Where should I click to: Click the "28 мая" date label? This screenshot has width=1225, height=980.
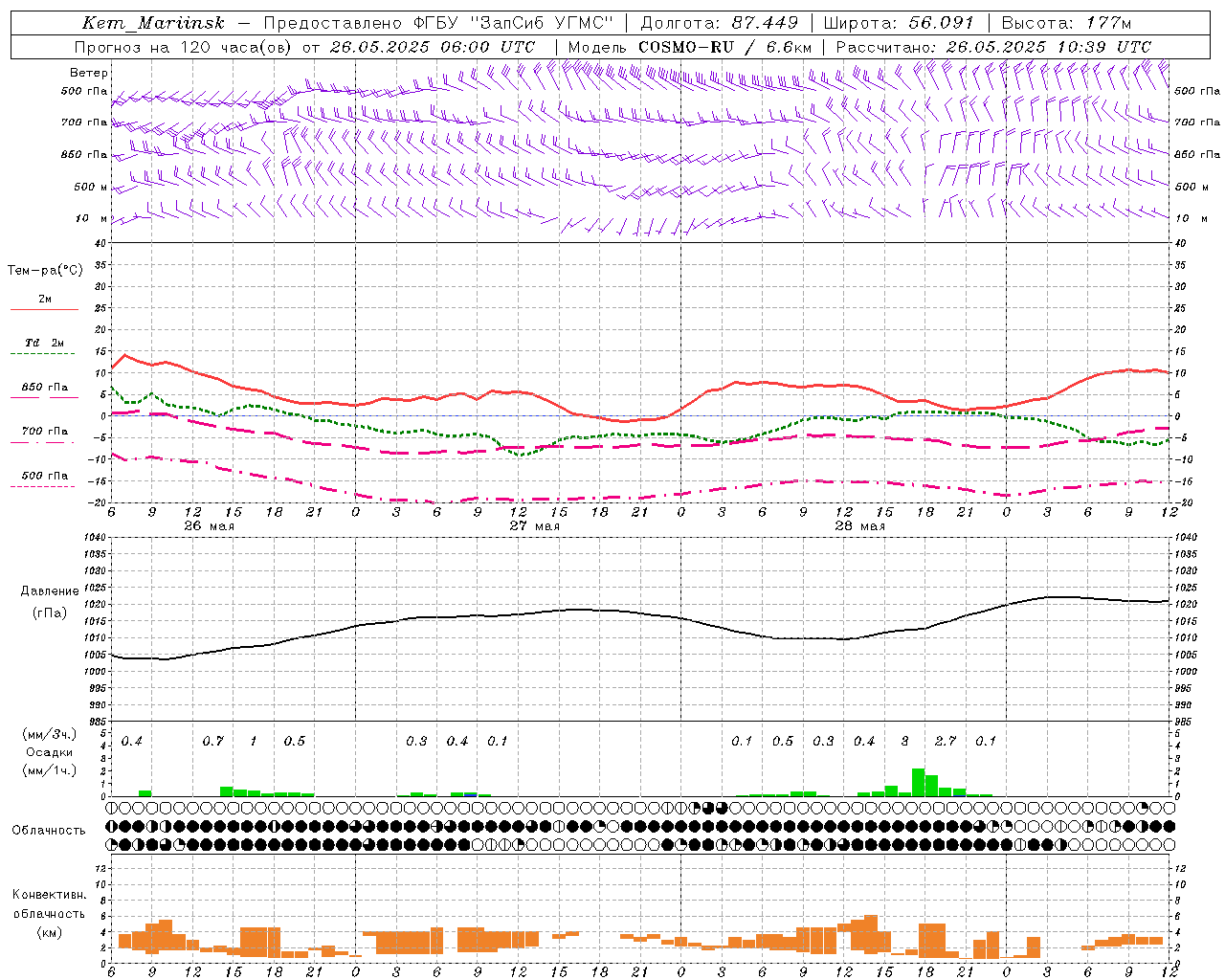coord(860,526)
